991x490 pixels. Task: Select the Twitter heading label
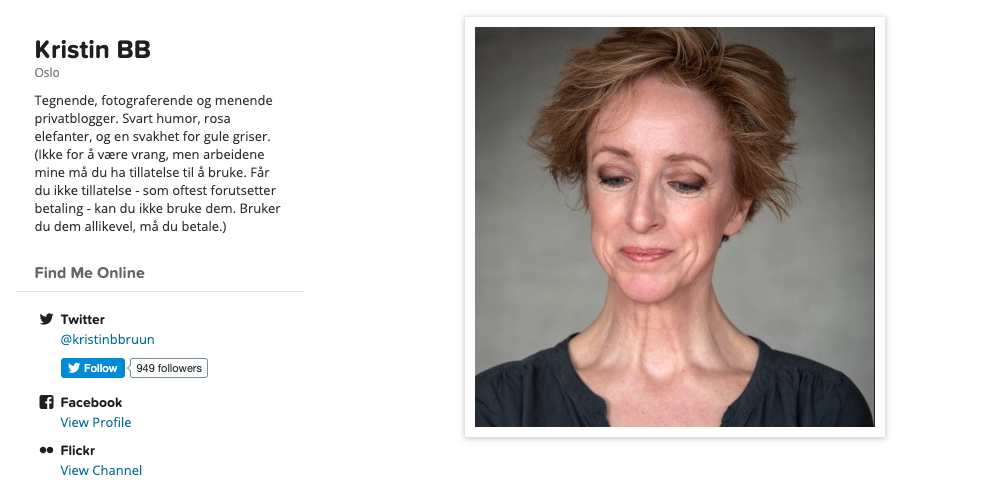pos(83,319)
